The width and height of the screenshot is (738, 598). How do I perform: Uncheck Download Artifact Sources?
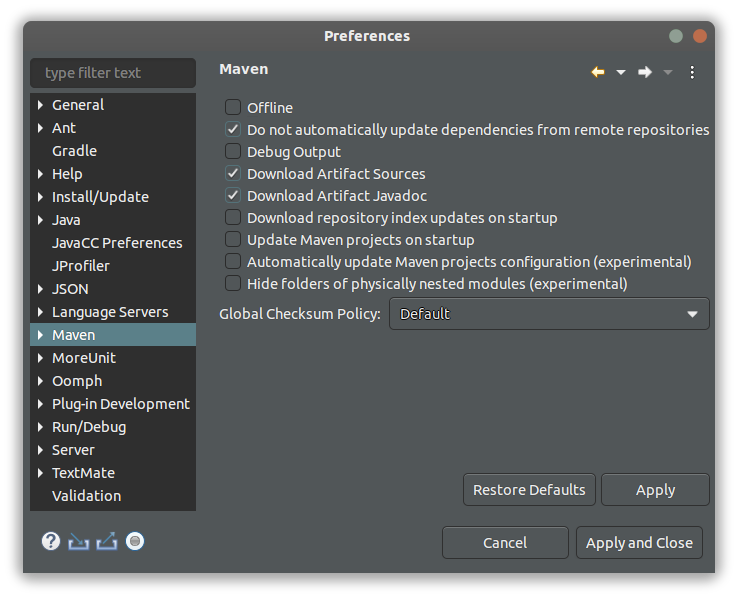(x=233, y=174)
